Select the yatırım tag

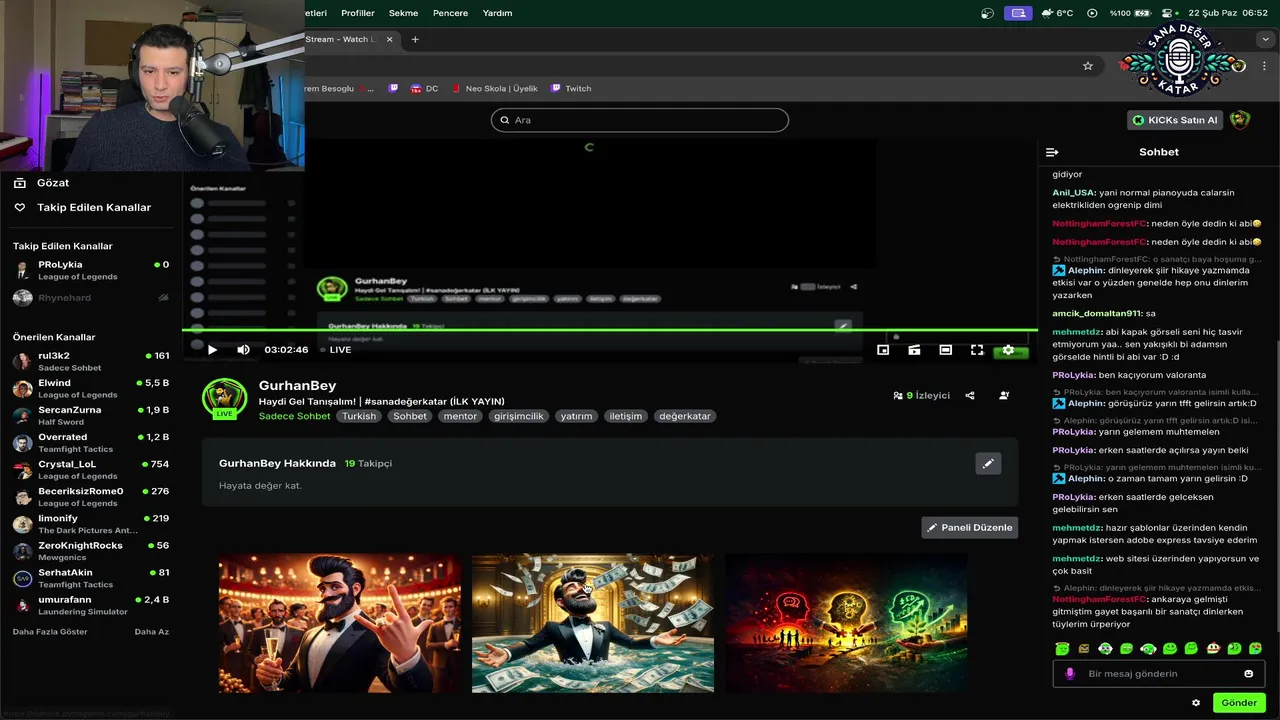(x=576, y=416)
